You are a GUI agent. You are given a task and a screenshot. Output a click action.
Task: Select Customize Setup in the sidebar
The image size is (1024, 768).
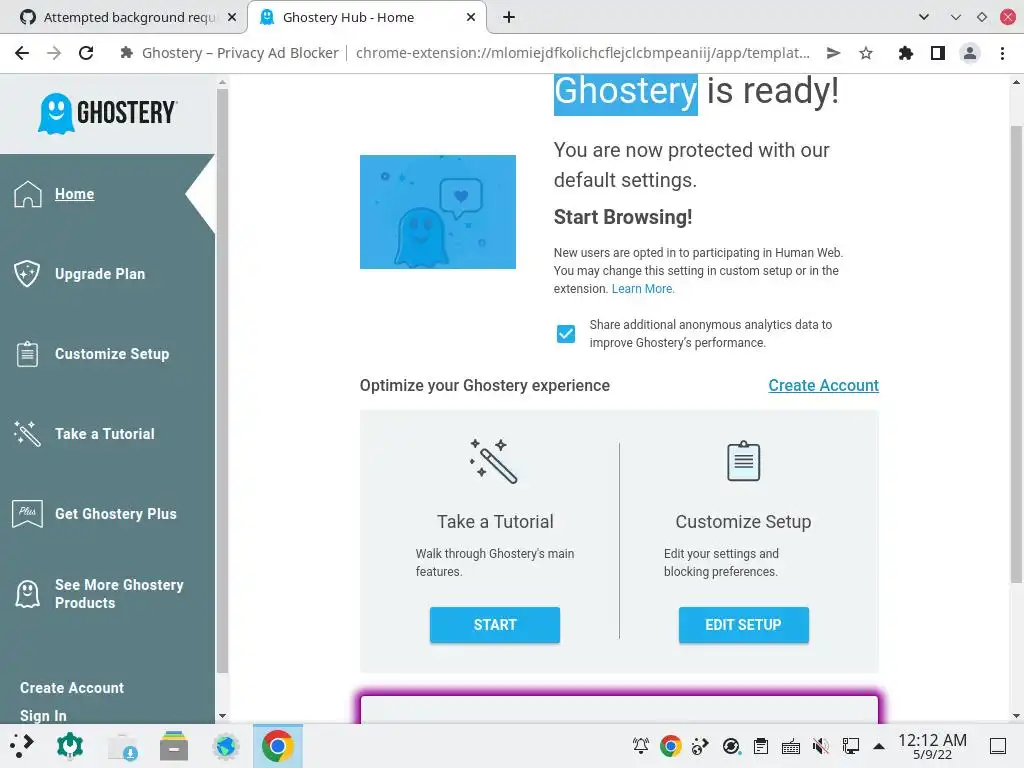click(x=112, y=354)
